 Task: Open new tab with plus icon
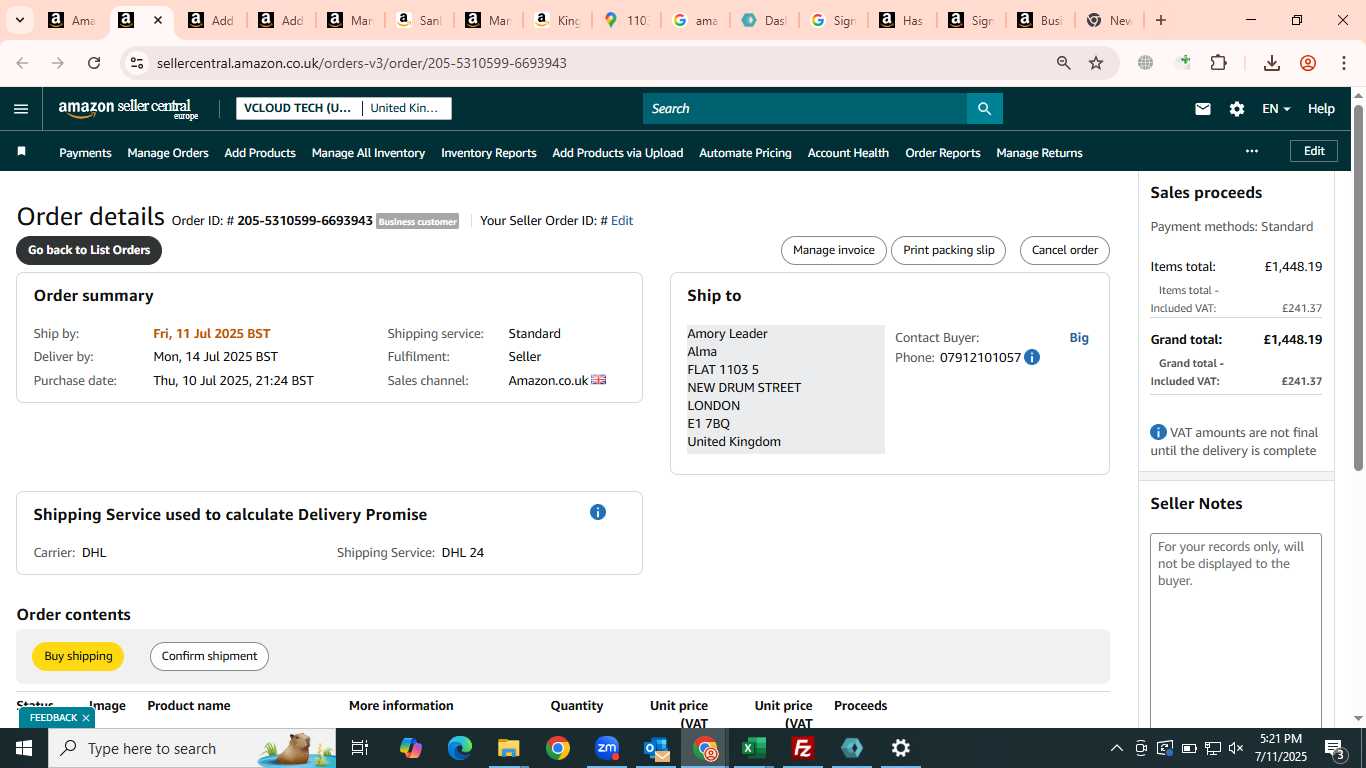[1161, 20]
